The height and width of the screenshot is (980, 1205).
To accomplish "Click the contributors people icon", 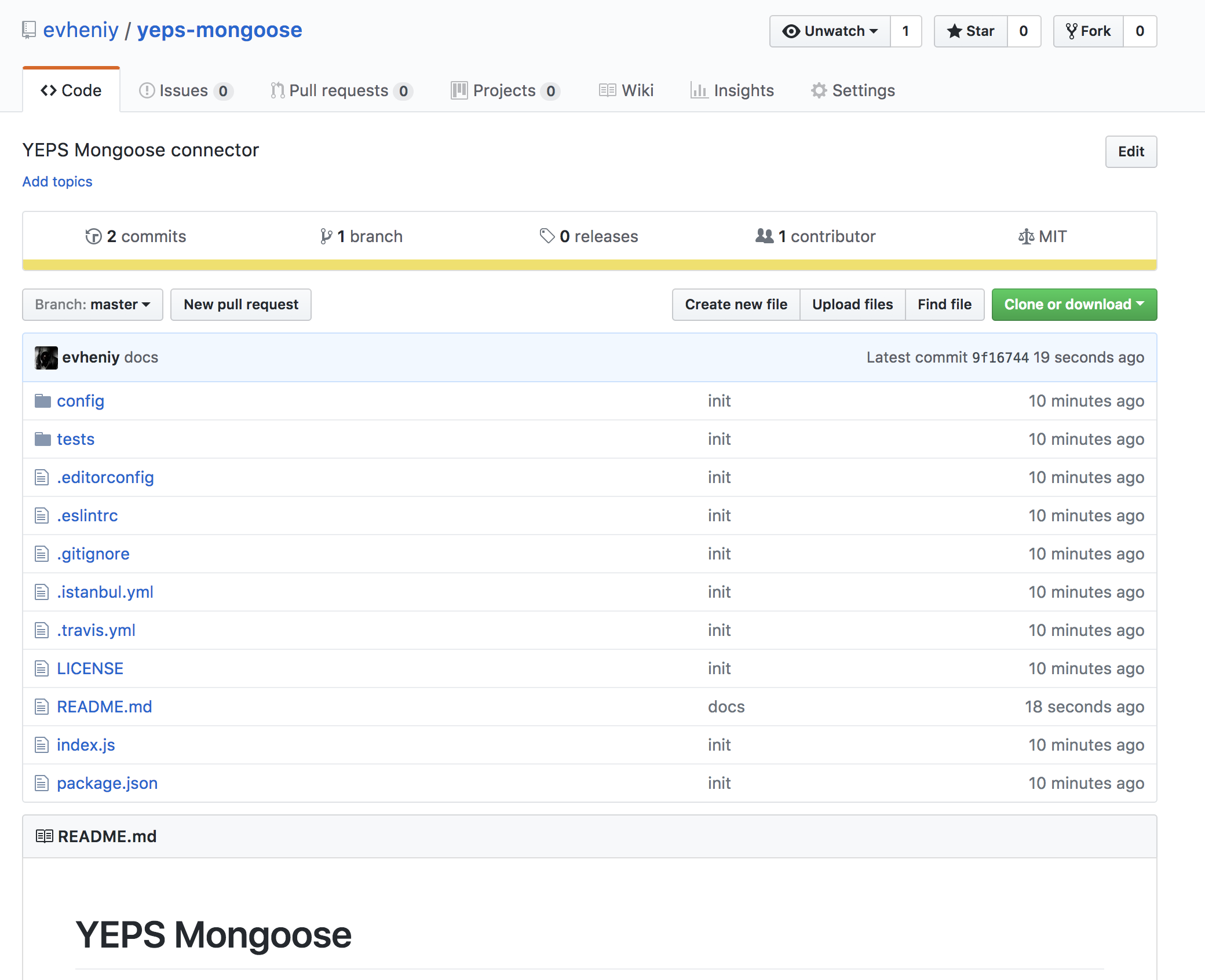I will point(764,236).
